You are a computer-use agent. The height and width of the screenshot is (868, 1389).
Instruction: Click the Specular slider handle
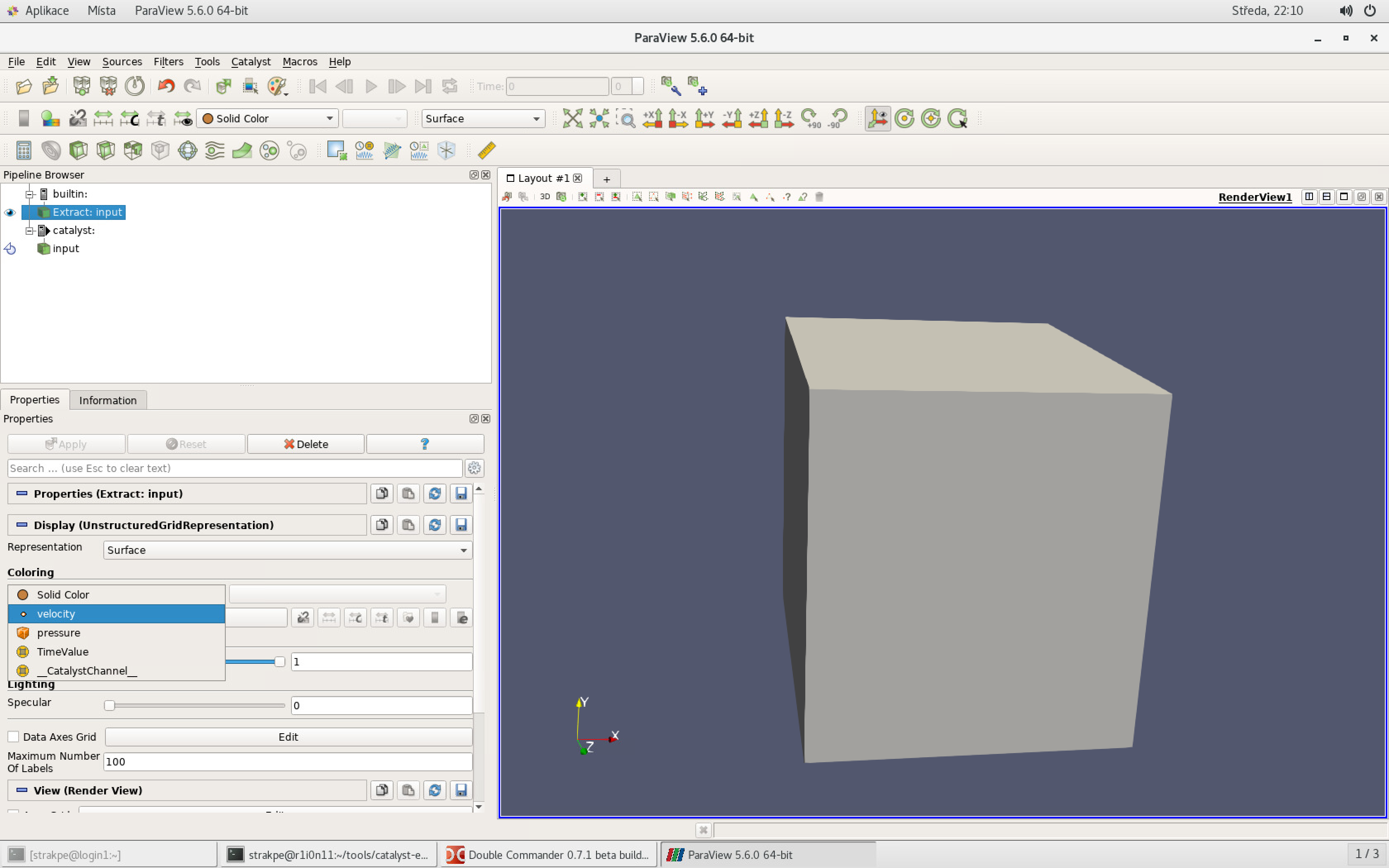pyautogui.click(x=109, y=706)
